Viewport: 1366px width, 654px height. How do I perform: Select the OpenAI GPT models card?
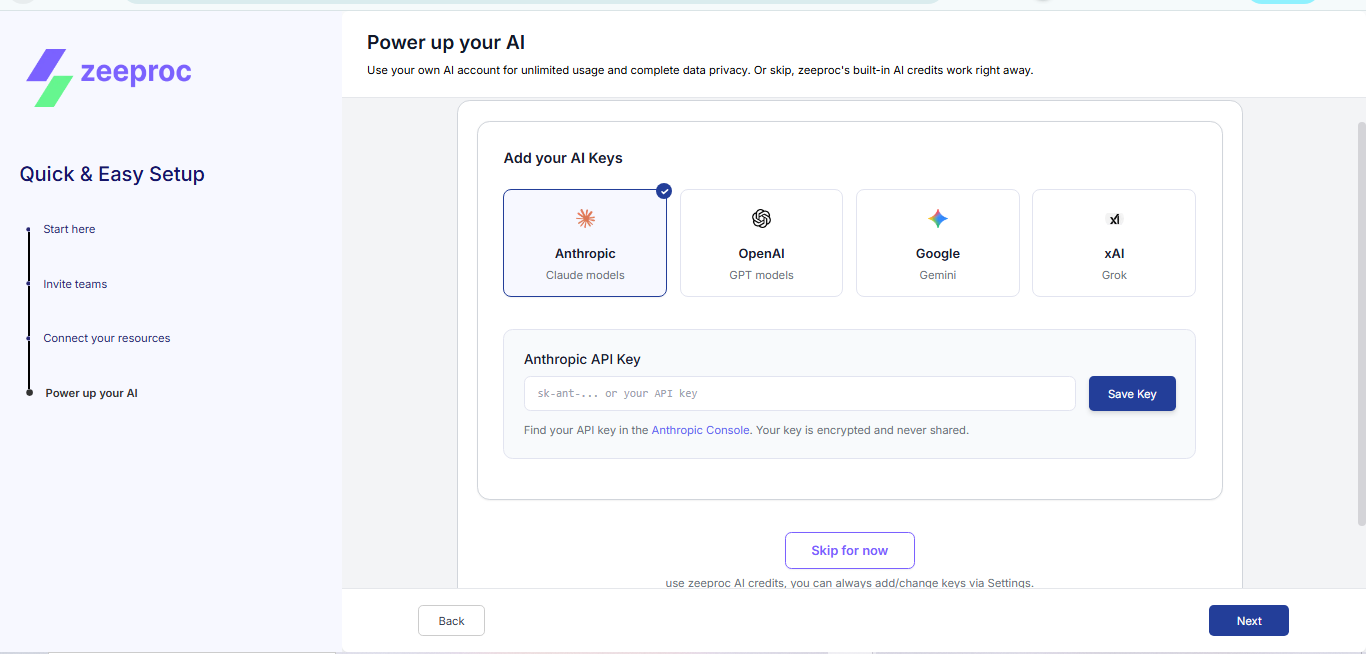(761, 243)
